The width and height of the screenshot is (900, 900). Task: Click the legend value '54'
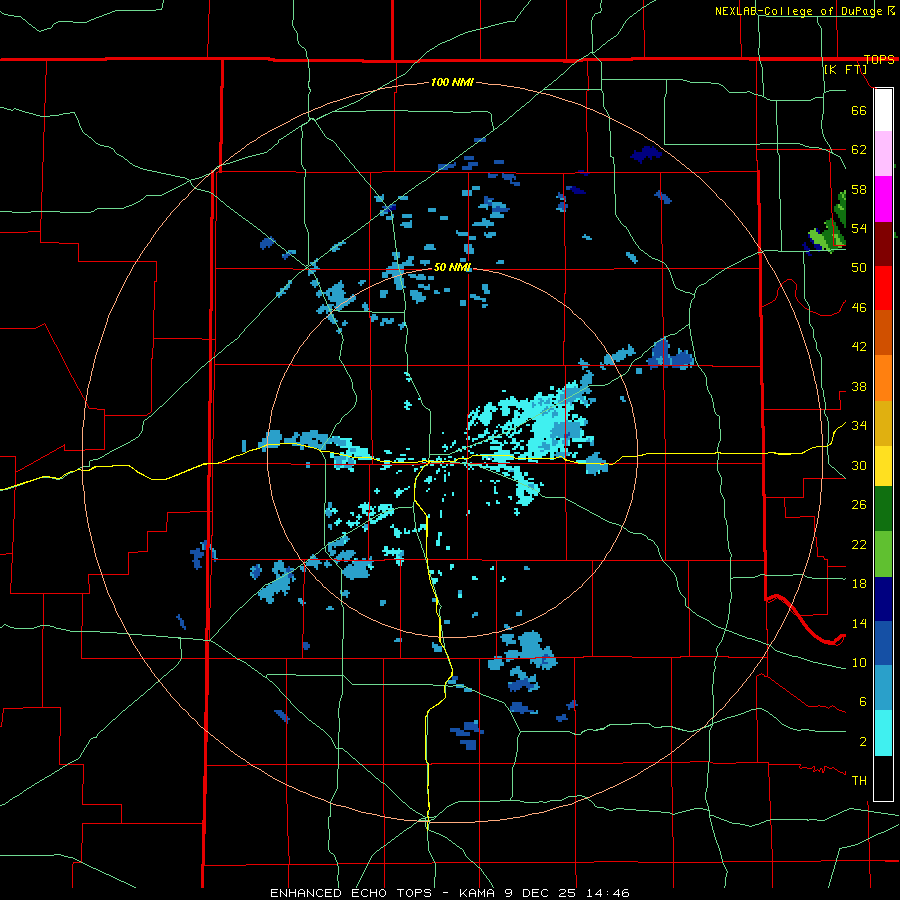[x=859, y=228]
